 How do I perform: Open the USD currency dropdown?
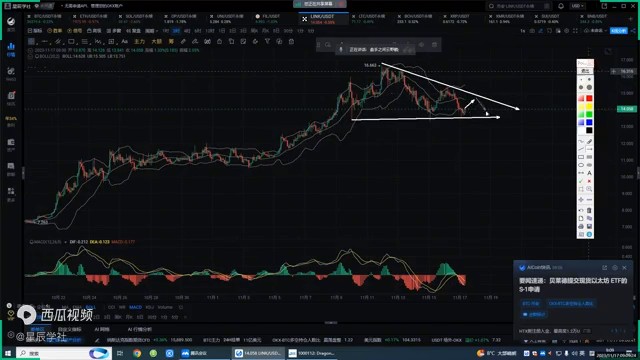click(x=578, y=6)
